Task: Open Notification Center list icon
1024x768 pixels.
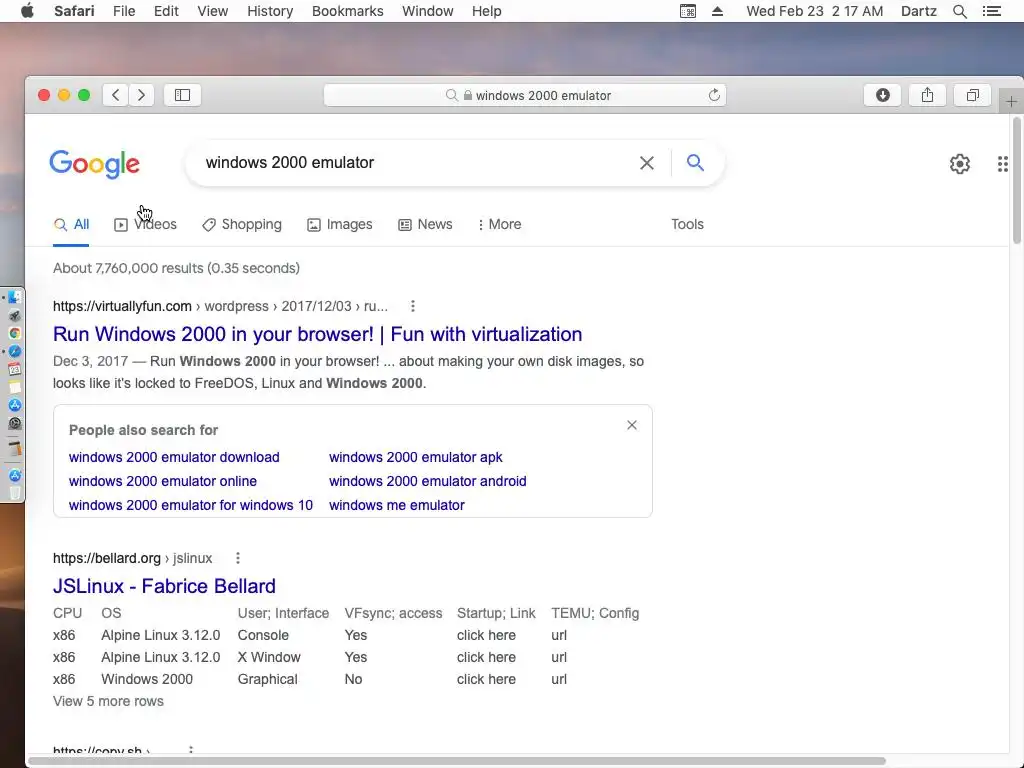Action: pos(991,11)
